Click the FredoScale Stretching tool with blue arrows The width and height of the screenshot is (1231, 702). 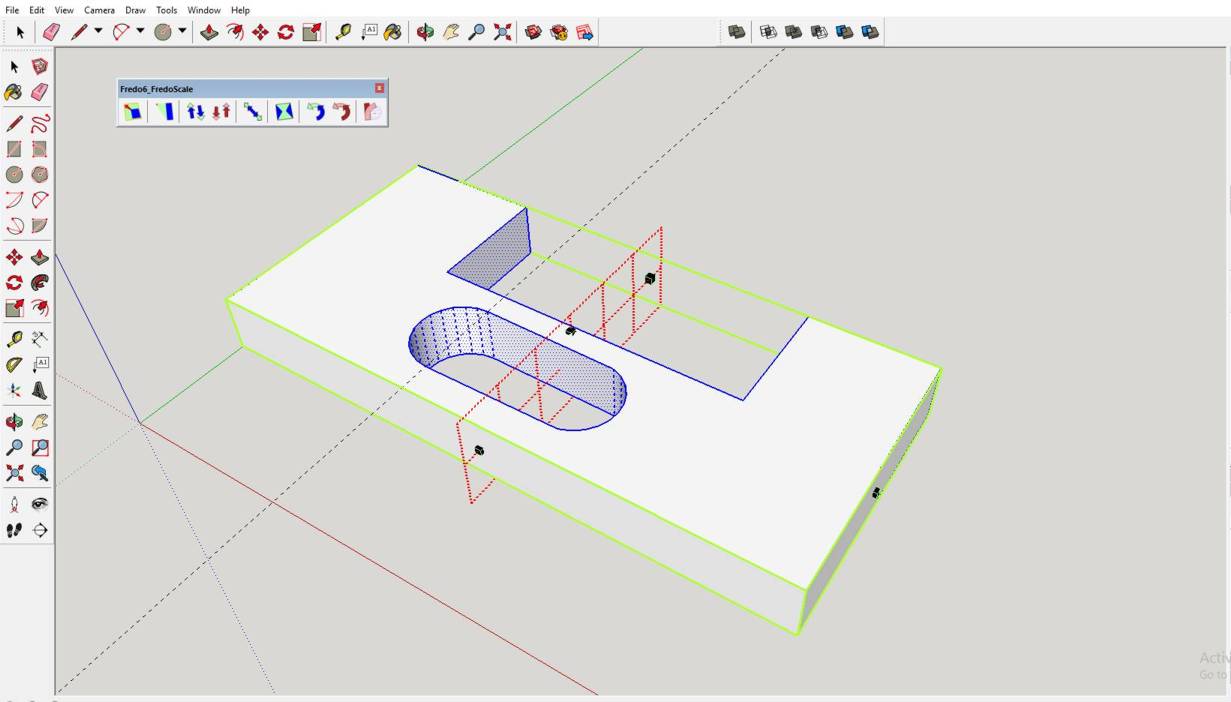pos(195,112)
